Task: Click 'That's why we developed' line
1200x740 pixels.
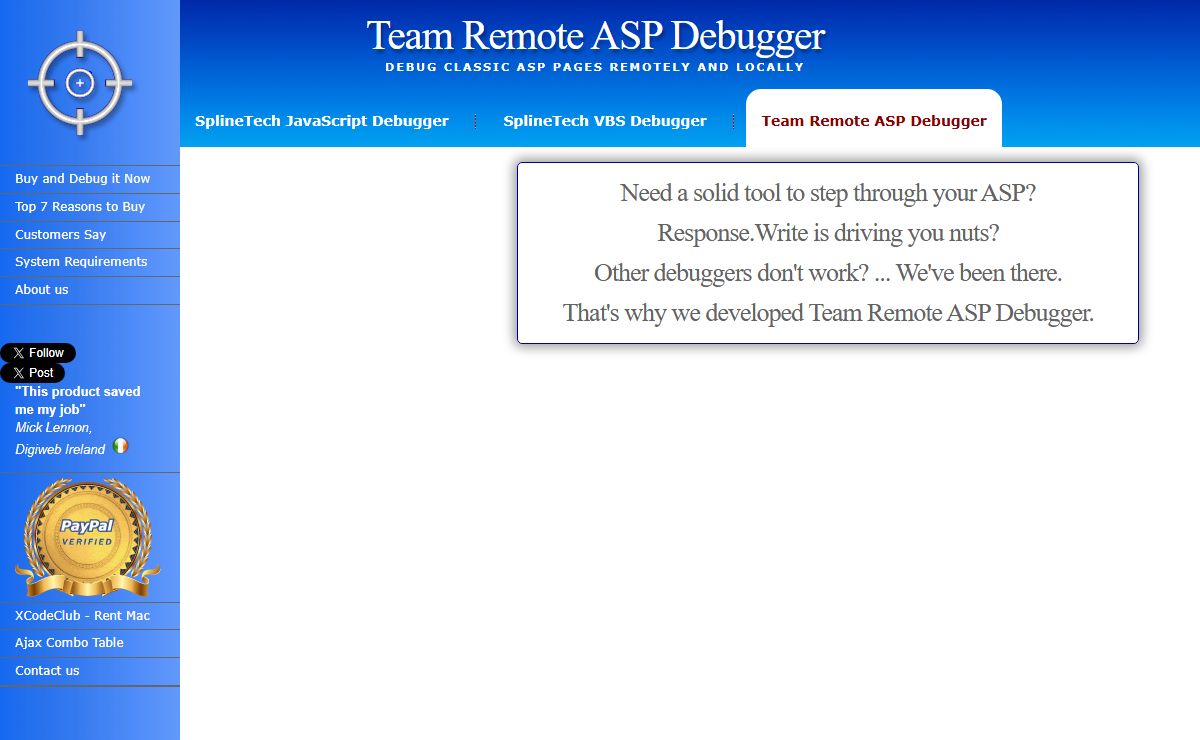Action: (828, 313)
